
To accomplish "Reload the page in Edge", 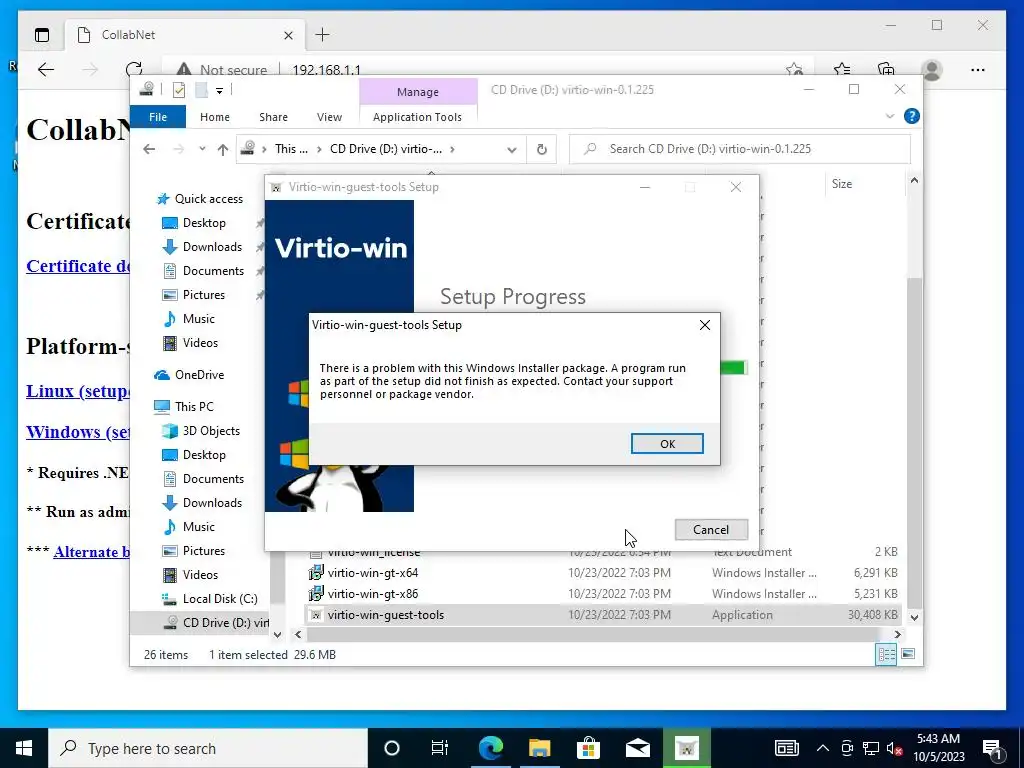I will click(x=134, y=69).
